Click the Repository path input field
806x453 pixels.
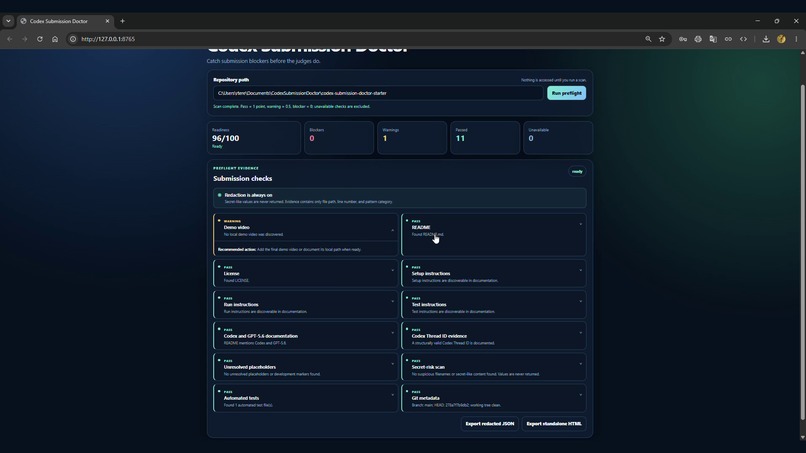click(x=378, y=93)
